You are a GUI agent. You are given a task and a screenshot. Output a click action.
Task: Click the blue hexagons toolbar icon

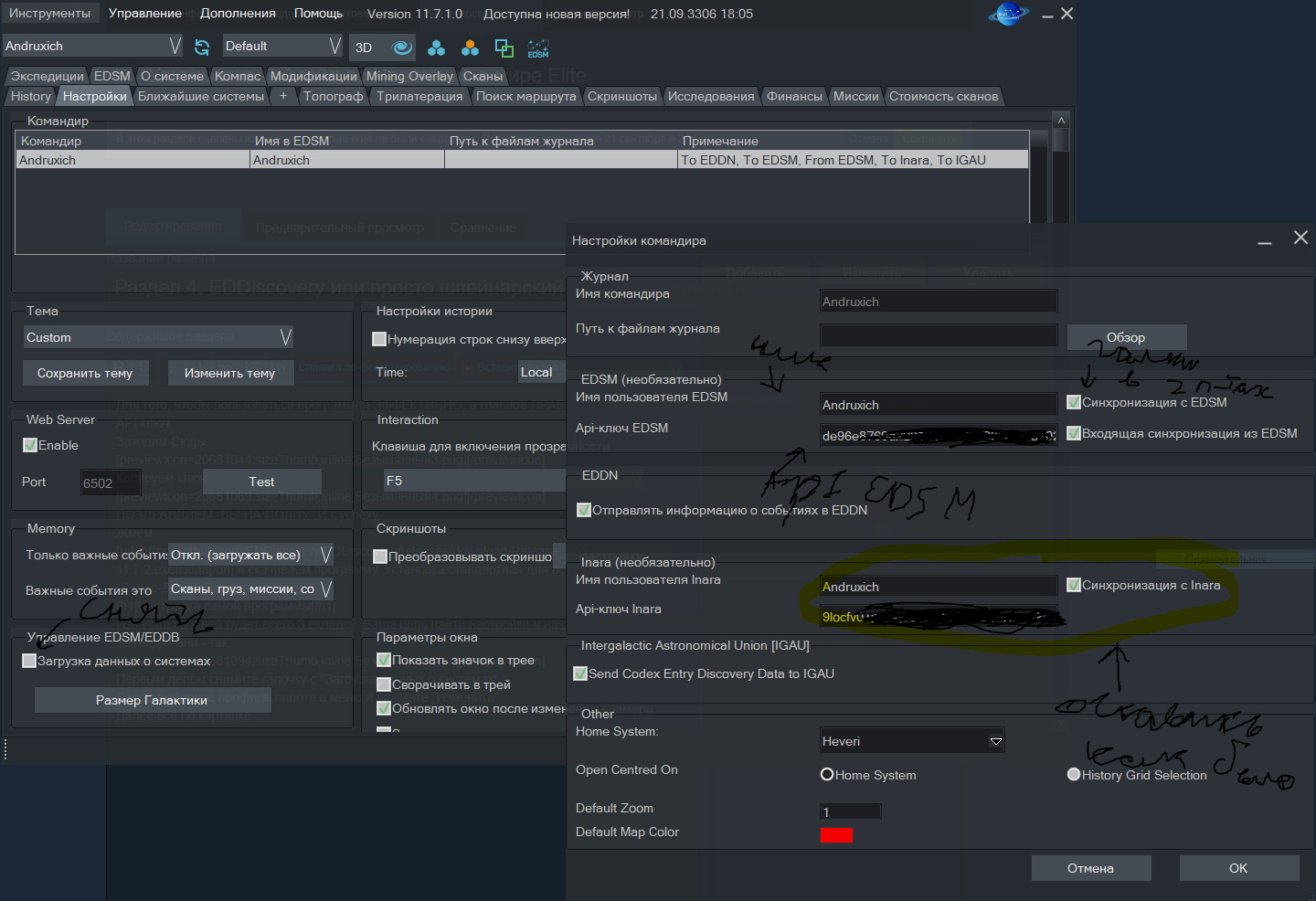click(437, 48)
